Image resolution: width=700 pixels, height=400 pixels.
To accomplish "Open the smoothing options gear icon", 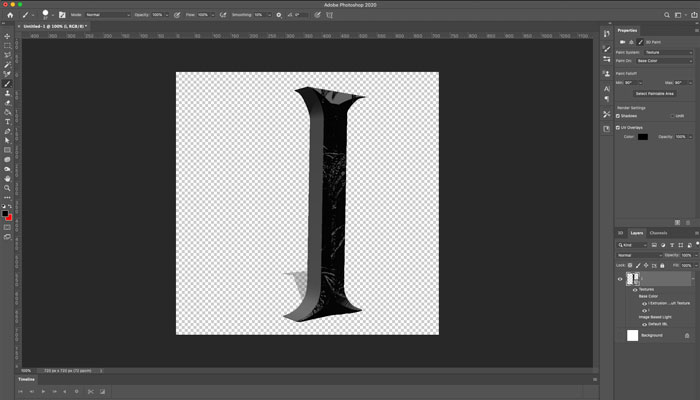I will coord(278,15).
